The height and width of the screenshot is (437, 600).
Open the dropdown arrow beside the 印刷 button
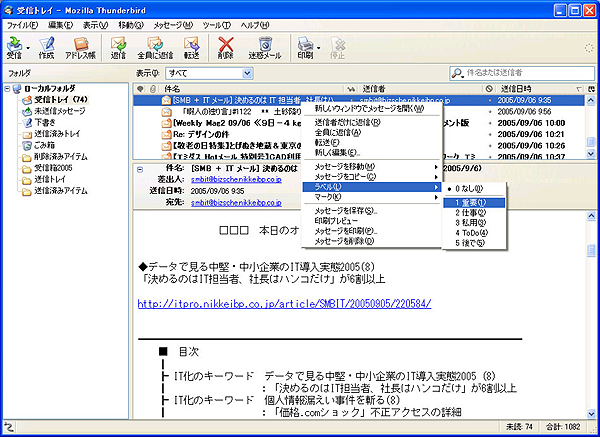319,48
